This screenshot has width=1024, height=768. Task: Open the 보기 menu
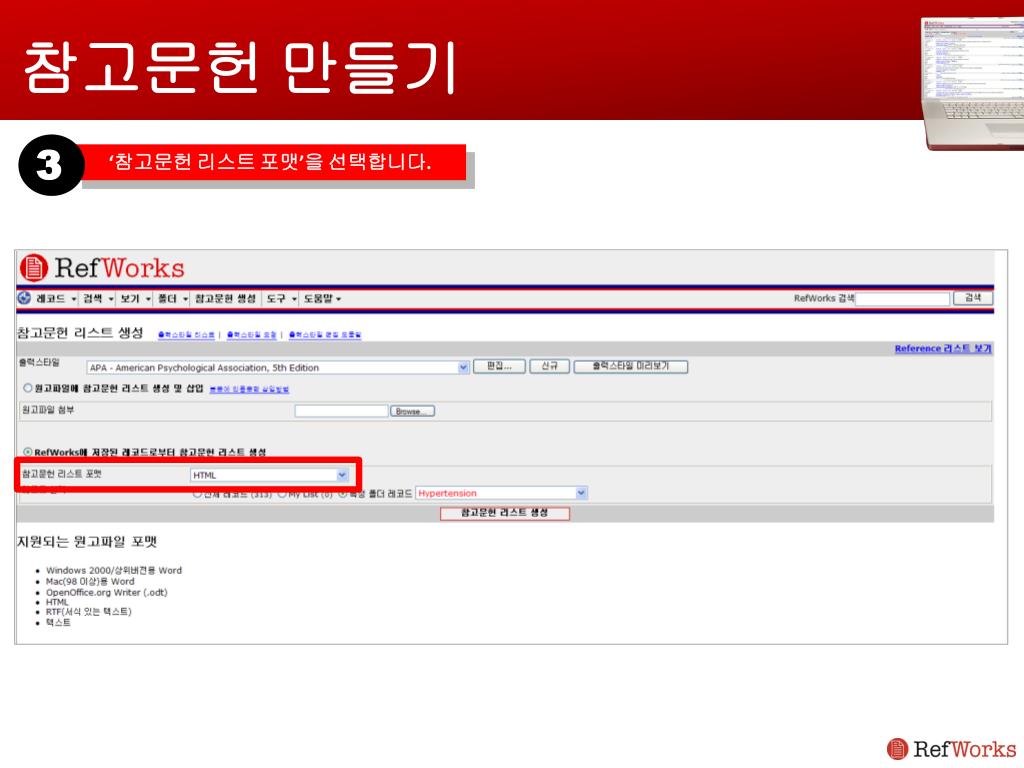point(135,298)
